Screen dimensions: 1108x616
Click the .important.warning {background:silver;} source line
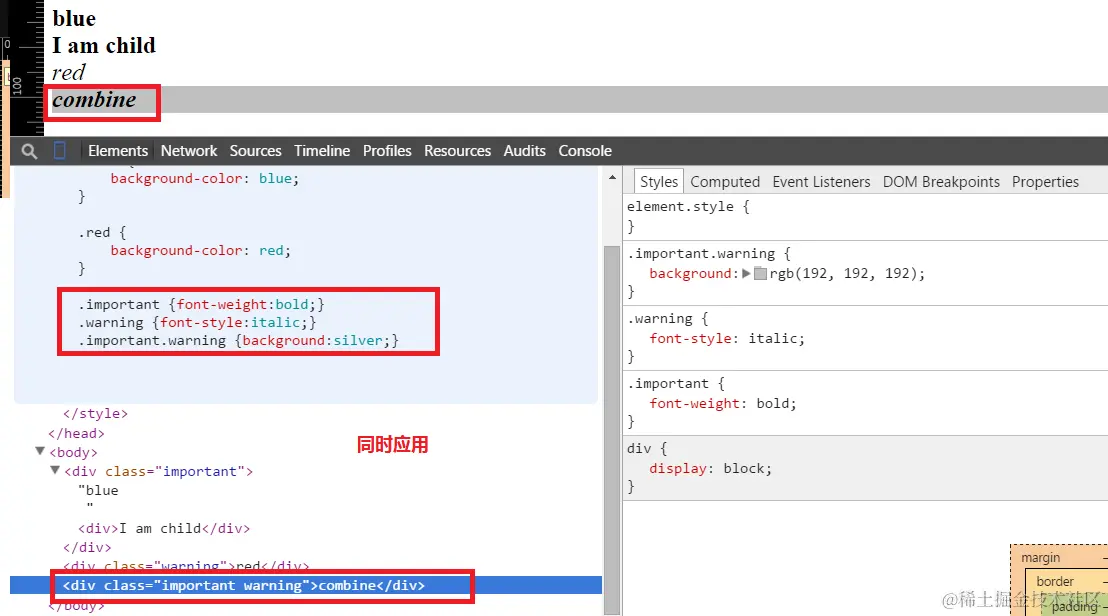pos(238,340)
